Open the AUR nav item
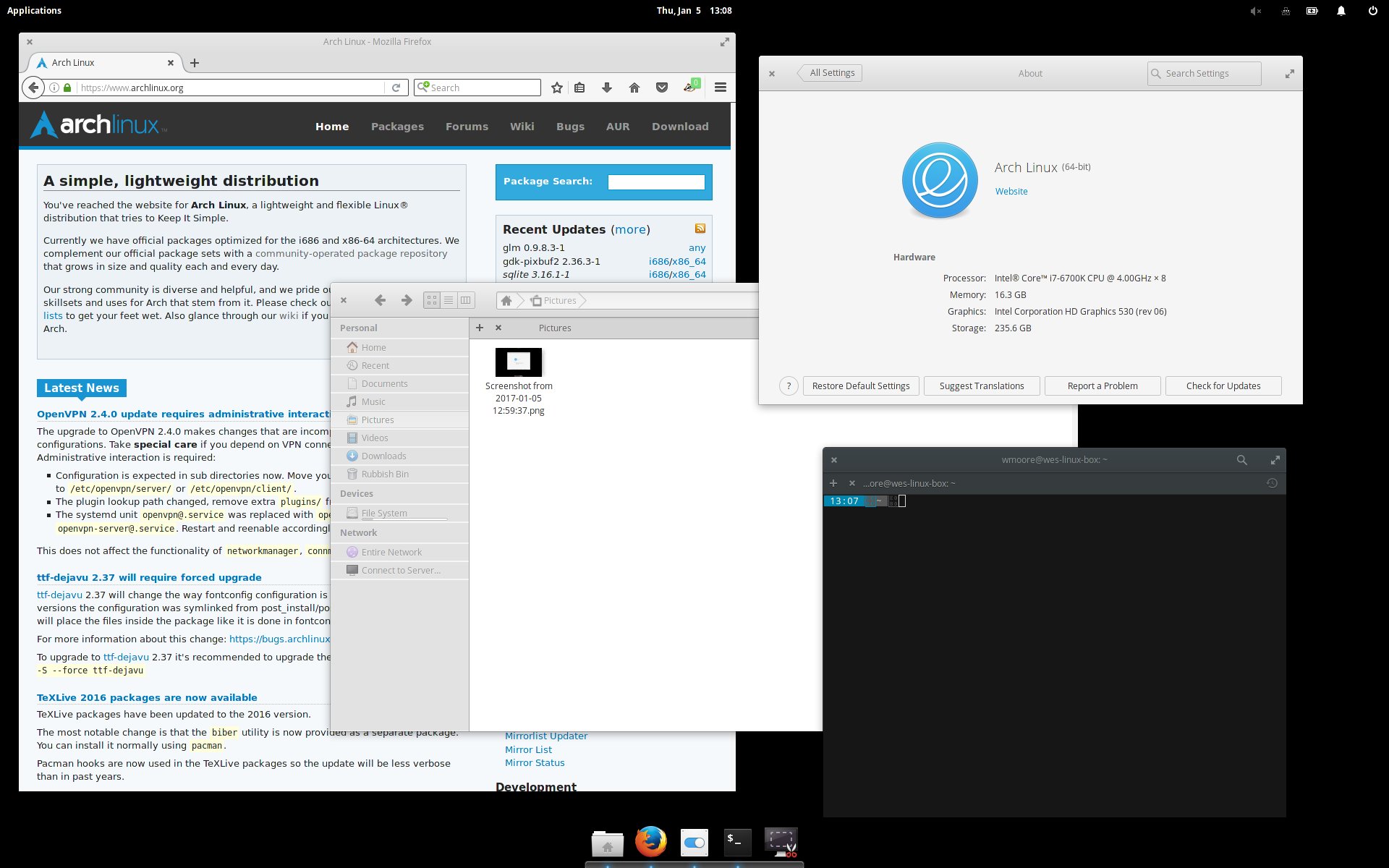Screen dimensions: 1389x868 618,127
